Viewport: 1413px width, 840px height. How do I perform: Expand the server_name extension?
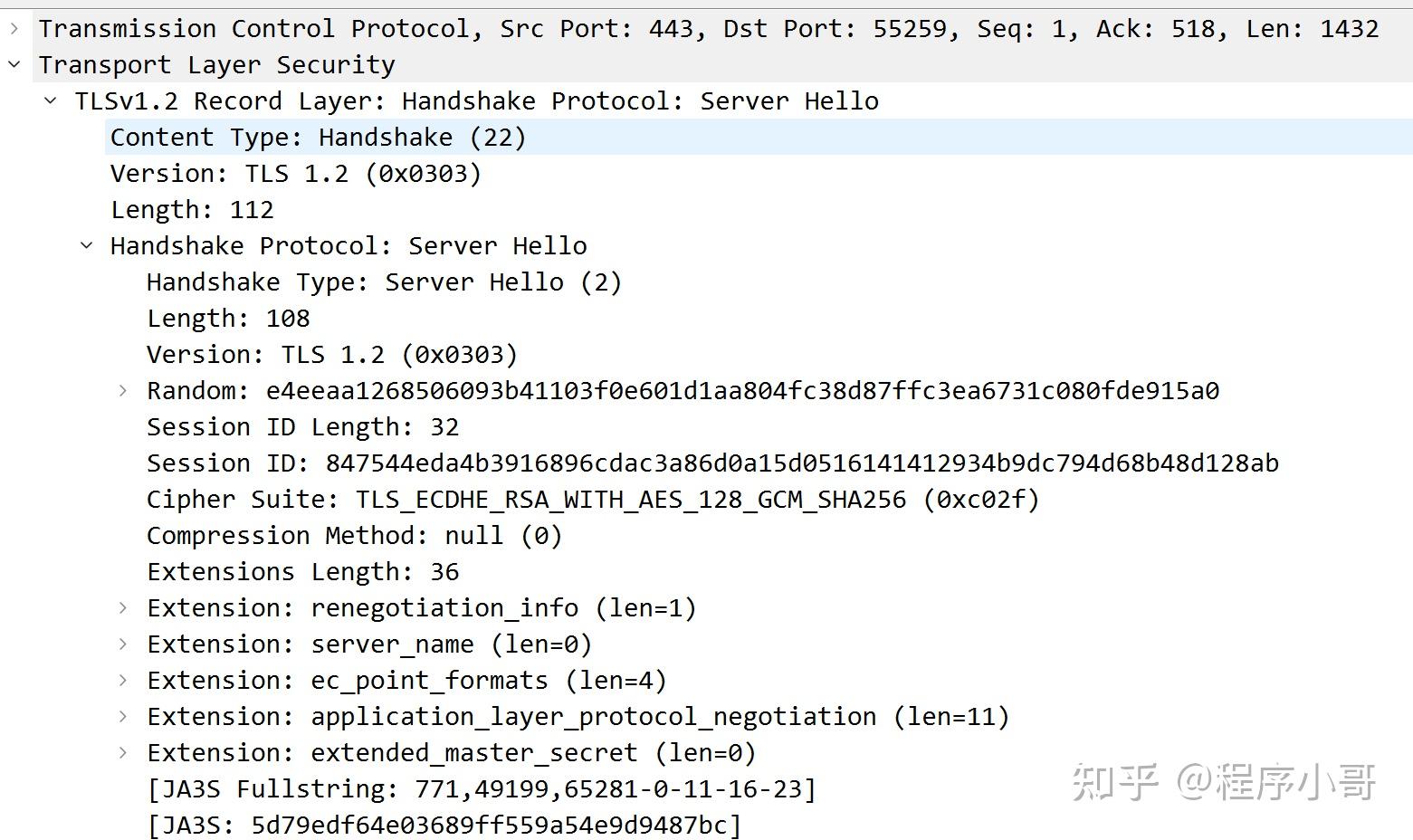coord(123,644)
